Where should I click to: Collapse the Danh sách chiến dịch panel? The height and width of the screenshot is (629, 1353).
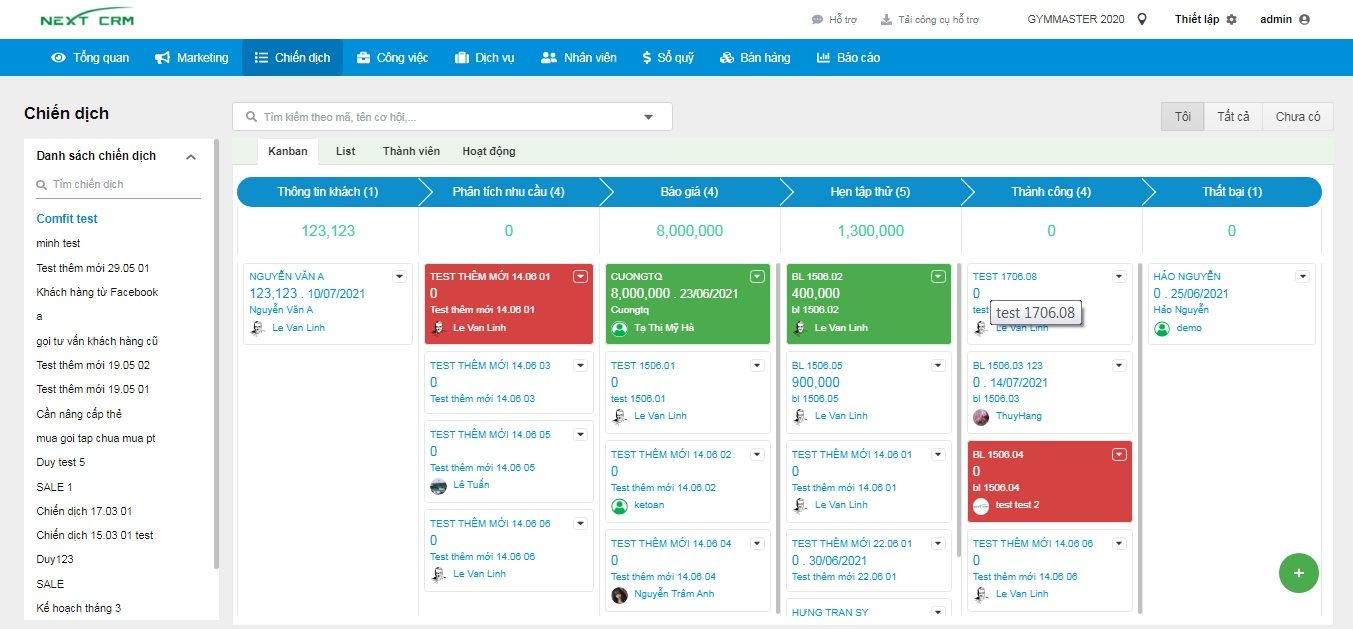click(191, 157)
